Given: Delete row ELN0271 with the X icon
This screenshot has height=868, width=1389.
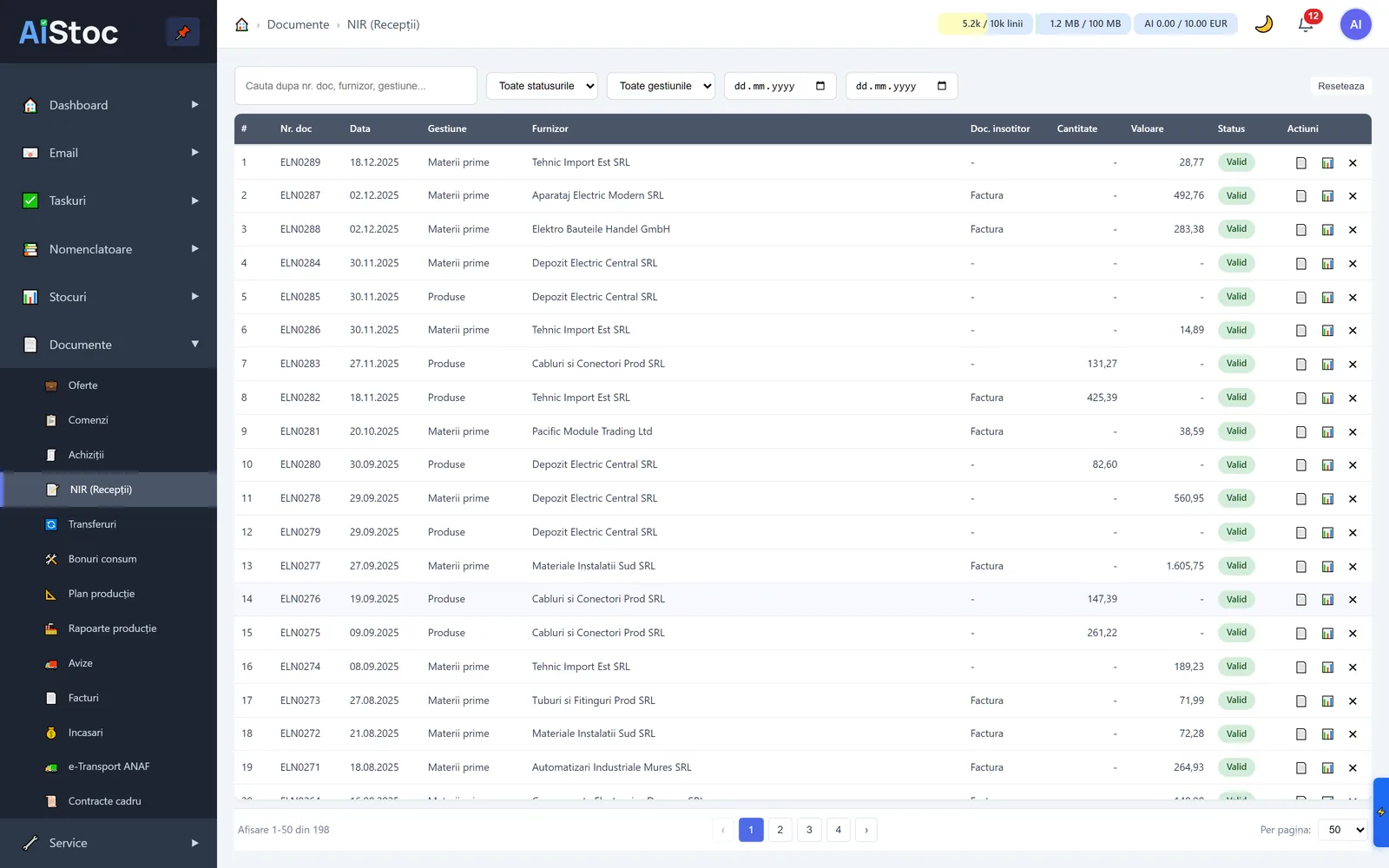Looking at the screenshot, I should (x=1353, y=768).
